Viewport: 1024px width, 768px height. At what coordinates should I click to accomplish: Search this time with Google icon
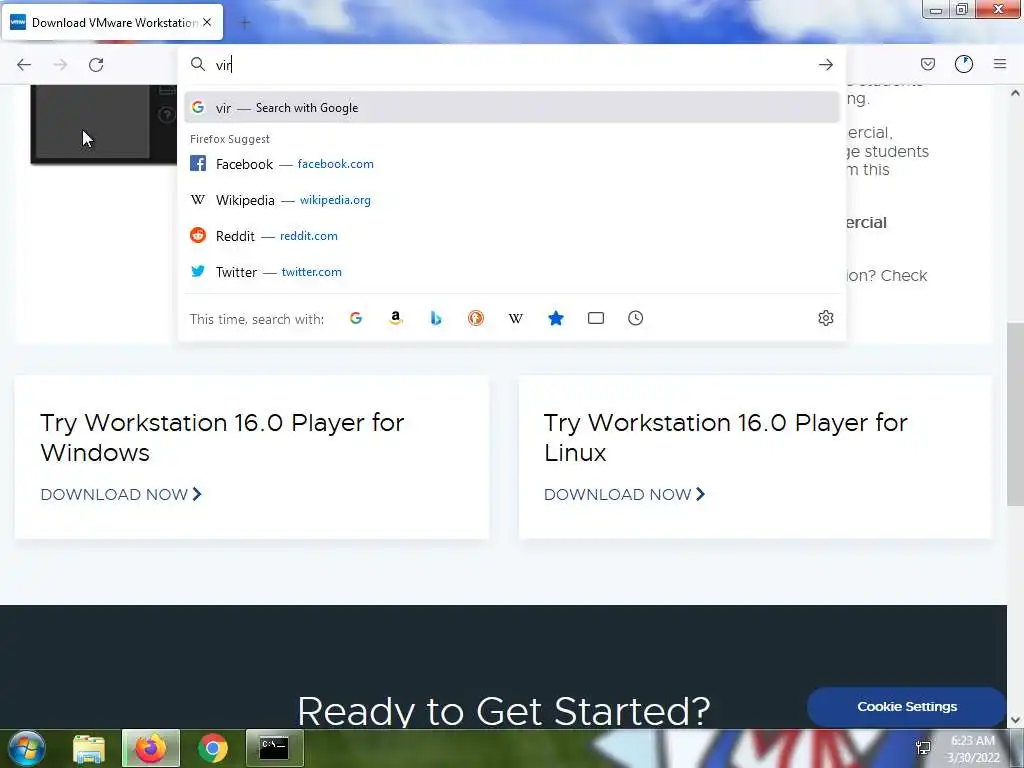[356, 318]
